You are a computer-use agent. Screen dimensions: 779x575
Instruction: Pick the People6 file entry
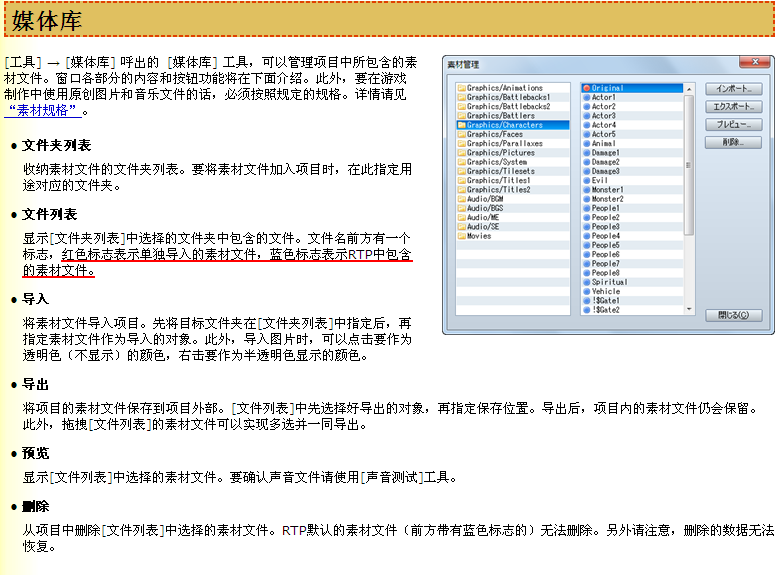(x=632, y=254)
